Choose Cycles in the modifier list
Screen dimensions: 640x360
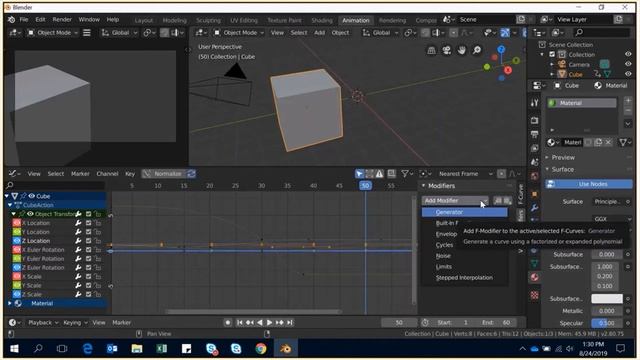[444, 245]
